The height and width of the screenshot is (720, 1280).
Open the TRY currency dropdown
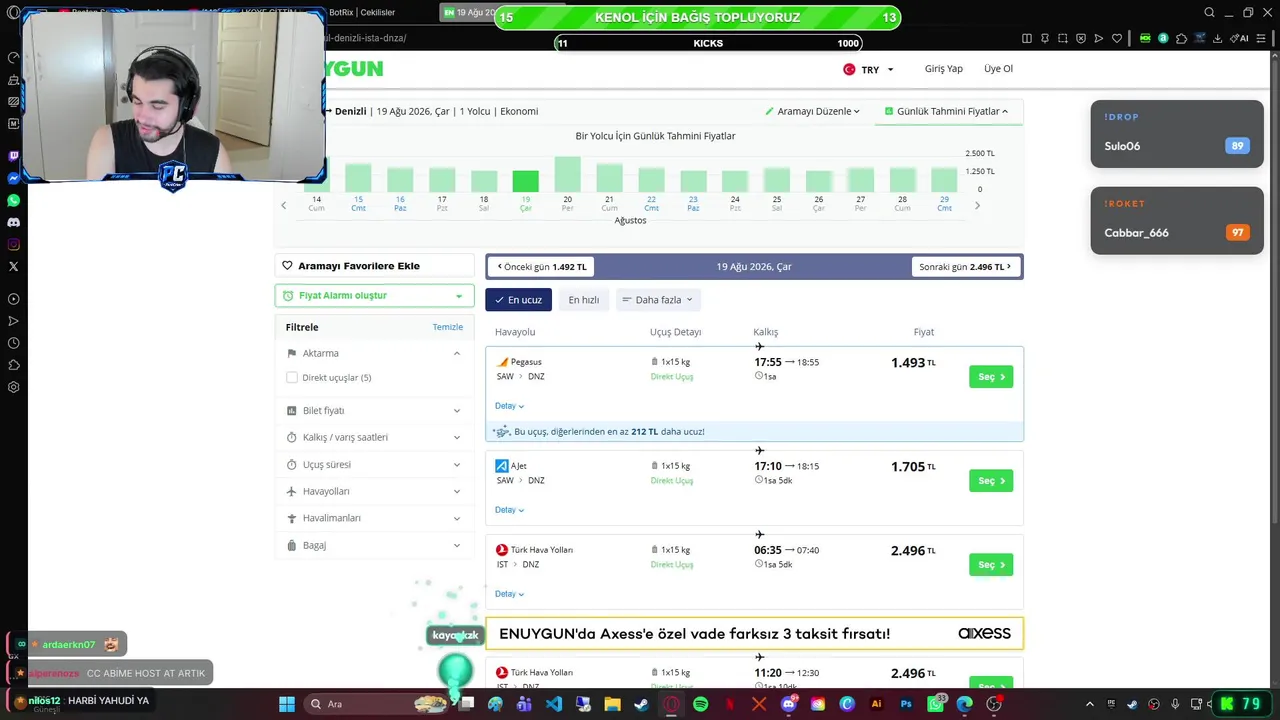click(868, 70)
